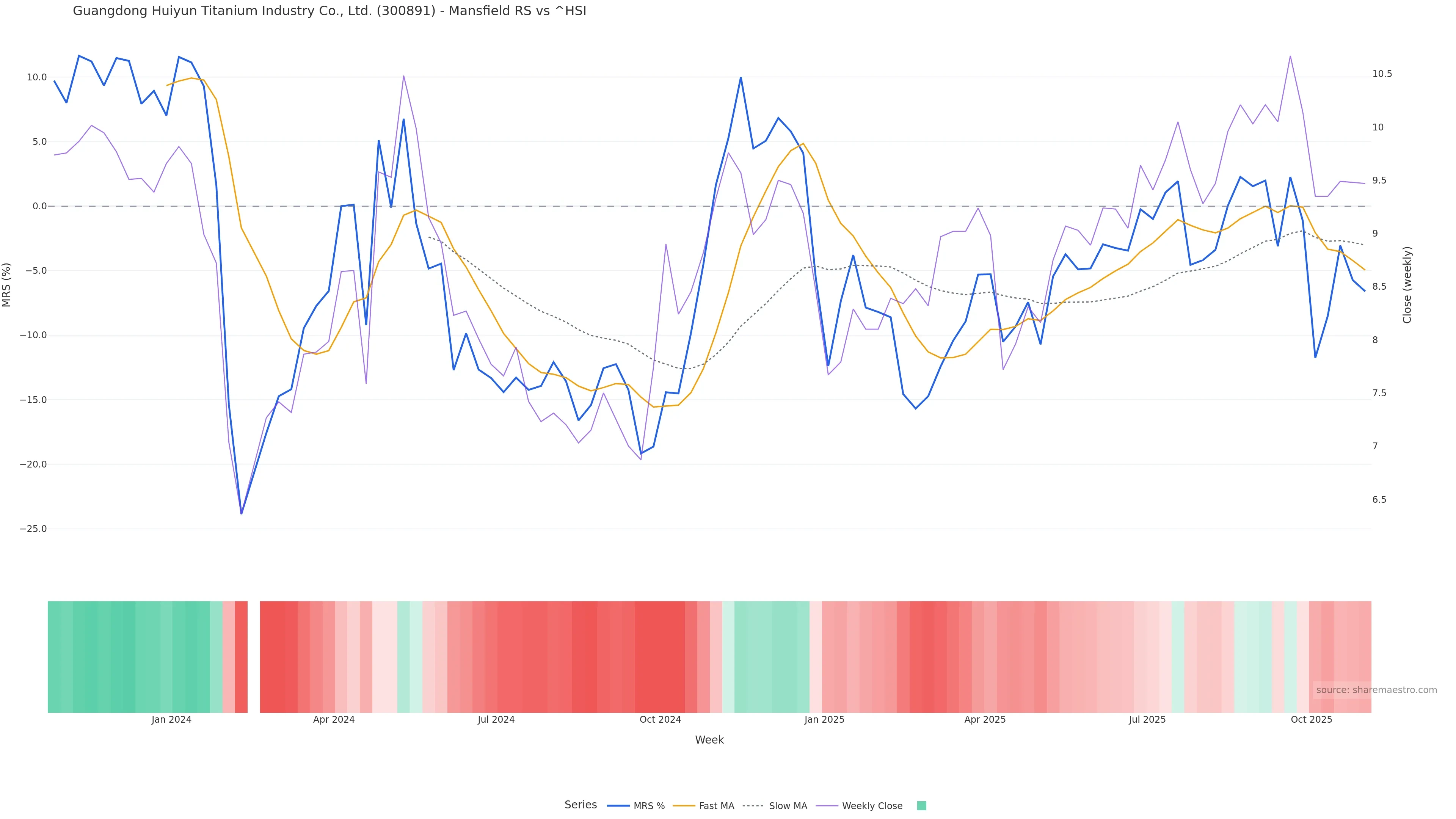Click the 0.0 tick on MRS axis
The image size is (1456, 819).
[39, 206]
